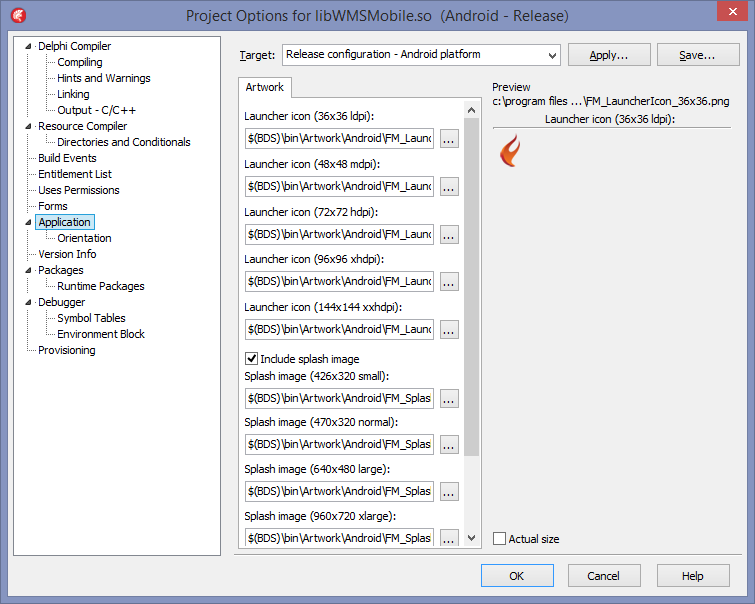
Task: Collapse the Delphi Compiler tree node
Action: 28,46
